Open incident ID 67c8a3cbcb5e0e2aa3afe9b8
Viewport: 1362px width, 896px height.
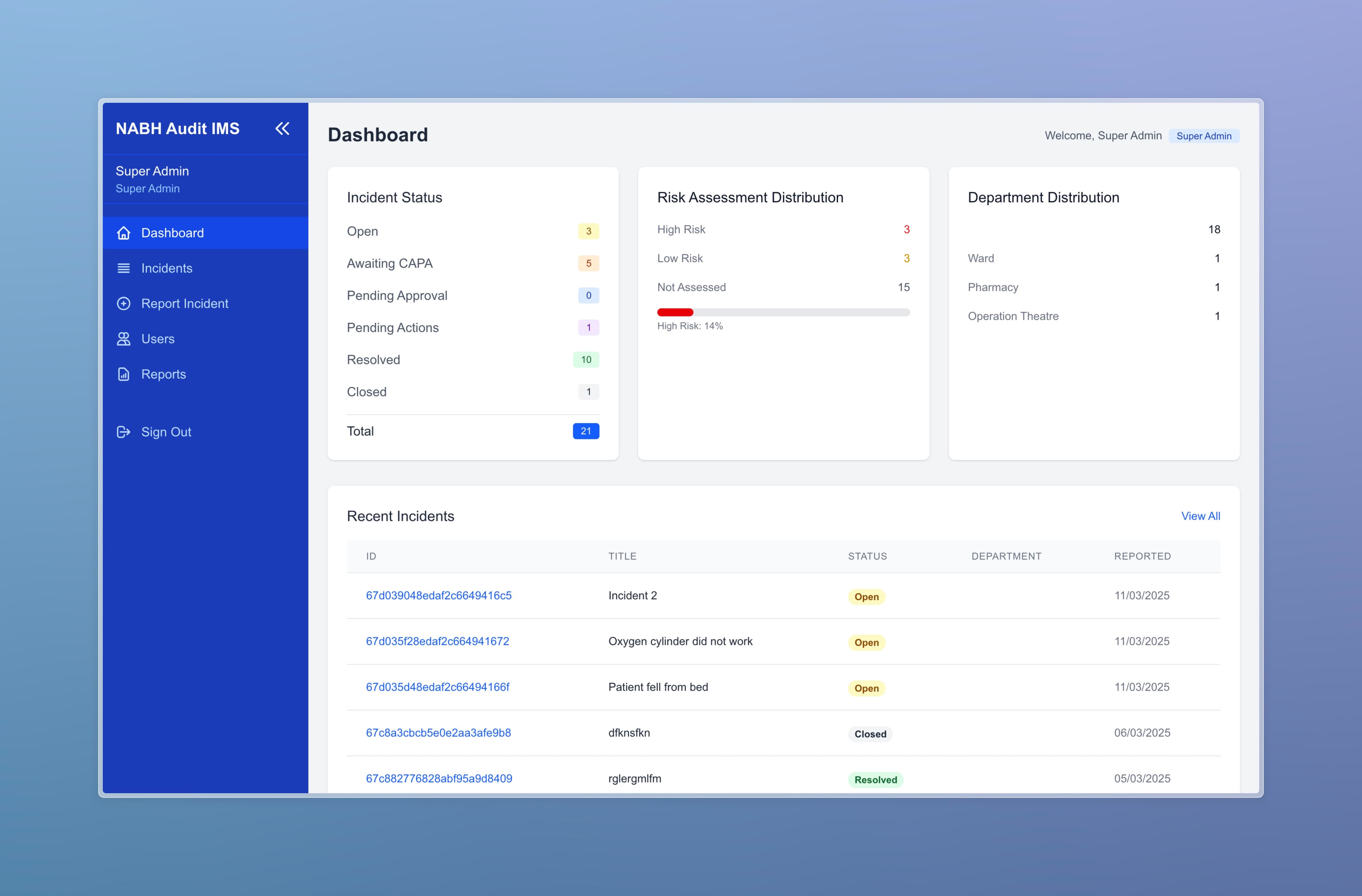point(438,733)
